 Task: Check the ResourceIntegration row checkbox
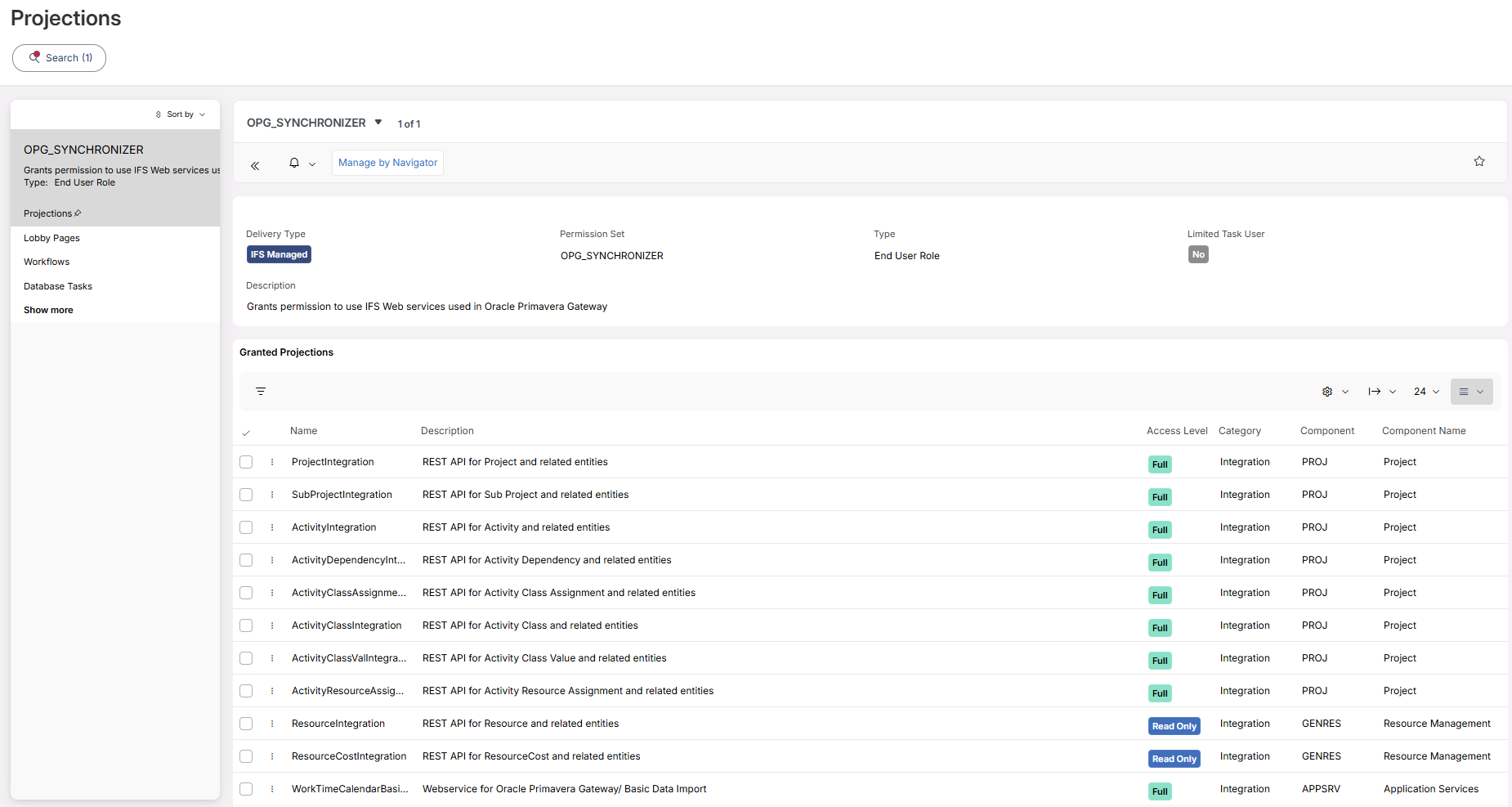pos(246,724)
